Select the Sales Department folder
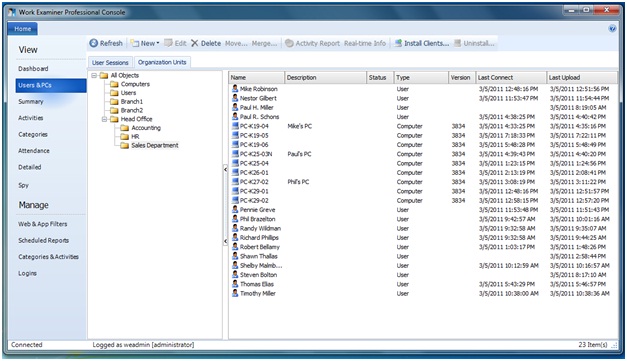This screenshot has width=627, height=361. tap(150, 146)
